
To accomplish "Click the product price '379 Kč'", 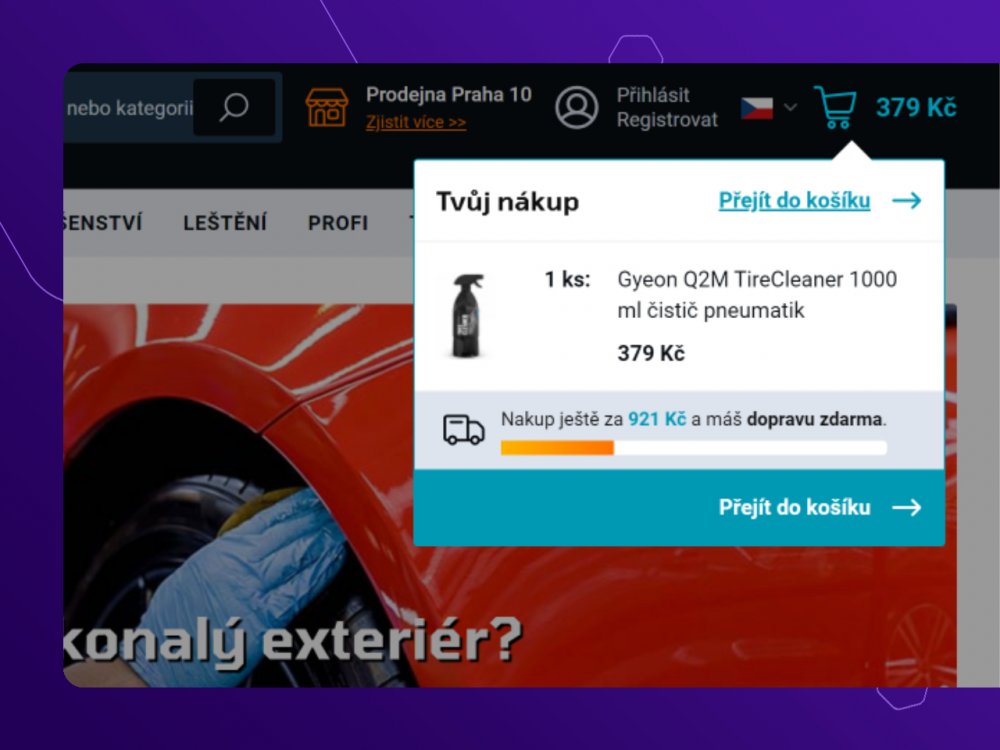I will (651, 353).
